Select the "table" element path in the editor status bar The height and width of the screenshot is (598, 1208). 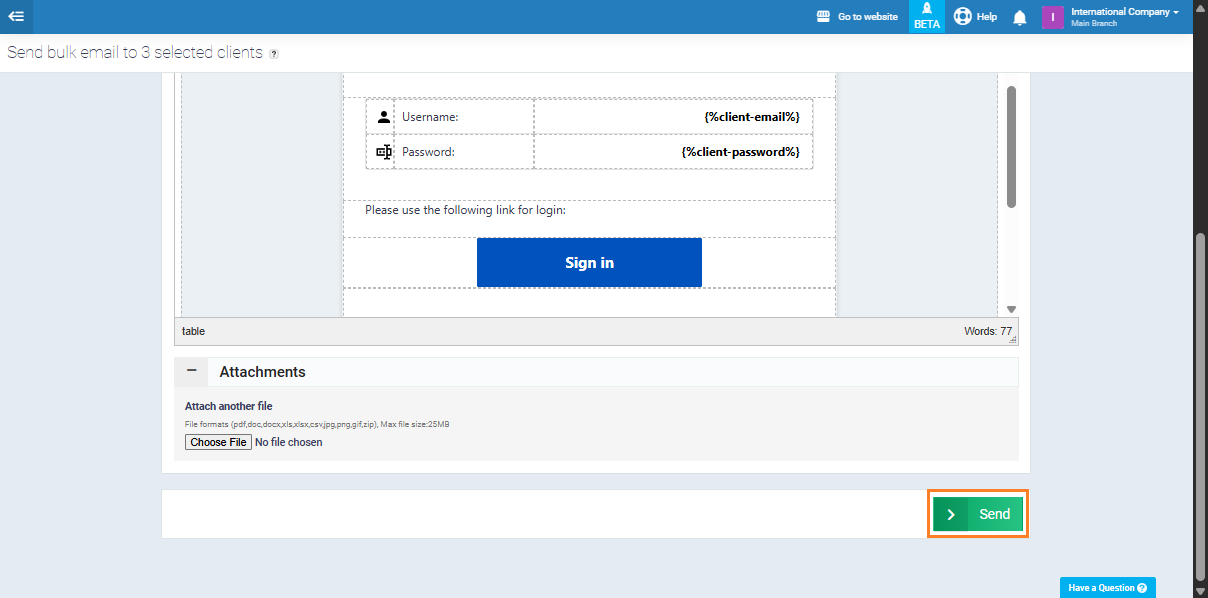point(193,331)
